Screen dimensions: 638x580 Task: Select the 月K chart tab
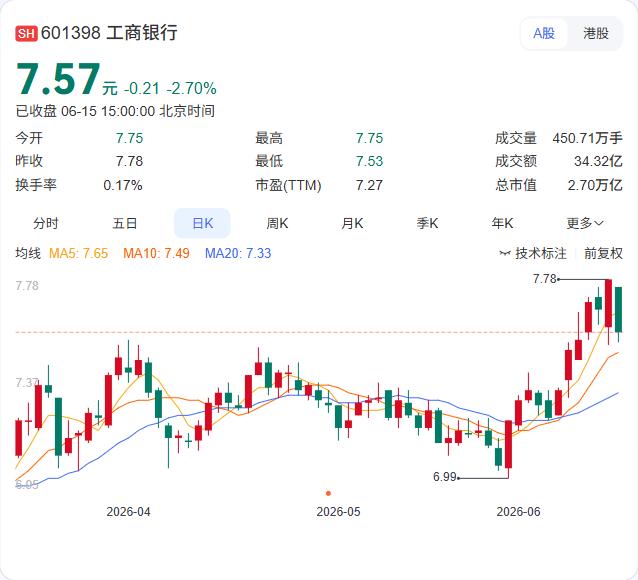click(352, 223)
